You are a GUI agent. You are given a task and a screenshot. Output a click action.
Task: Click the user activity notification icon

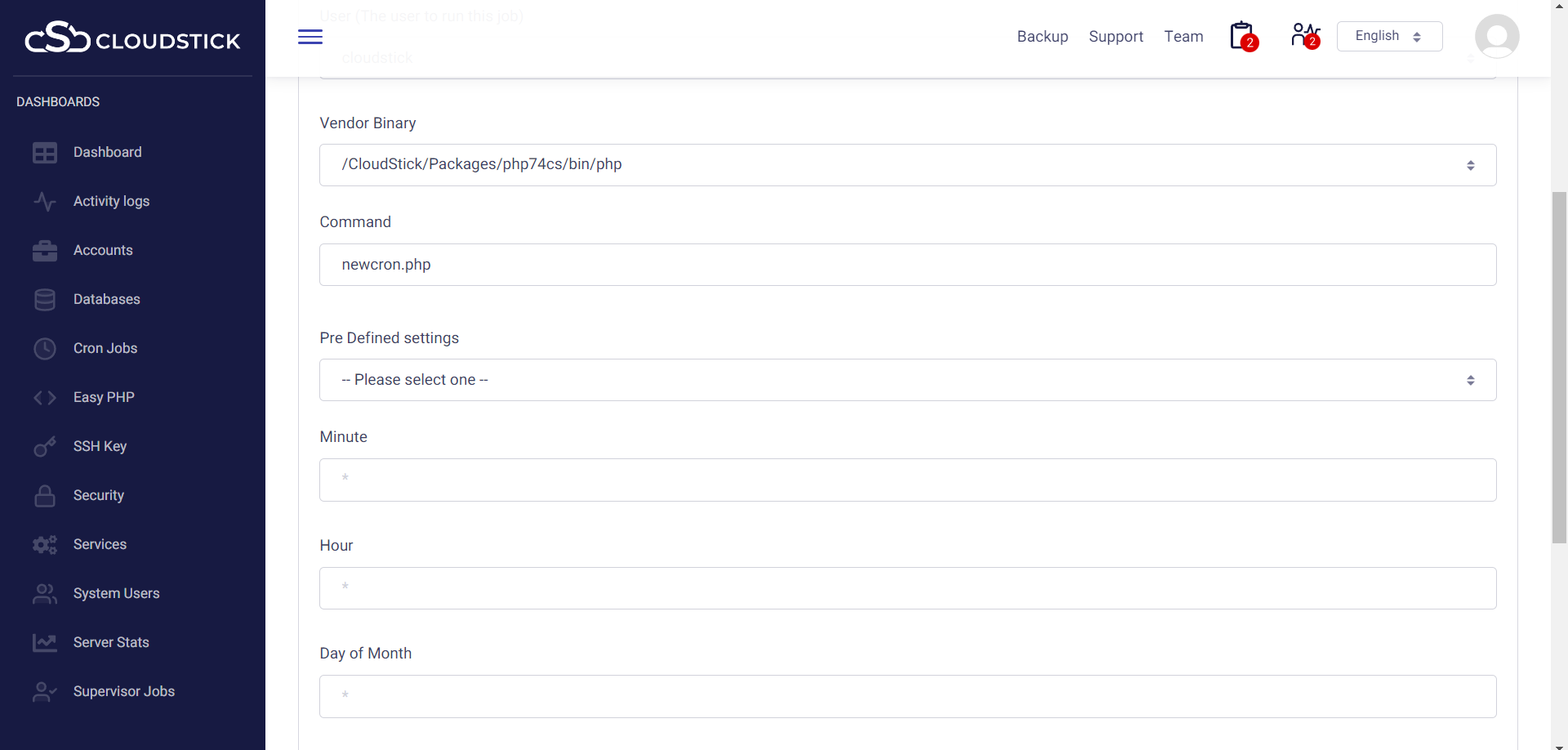point(1304,36)
